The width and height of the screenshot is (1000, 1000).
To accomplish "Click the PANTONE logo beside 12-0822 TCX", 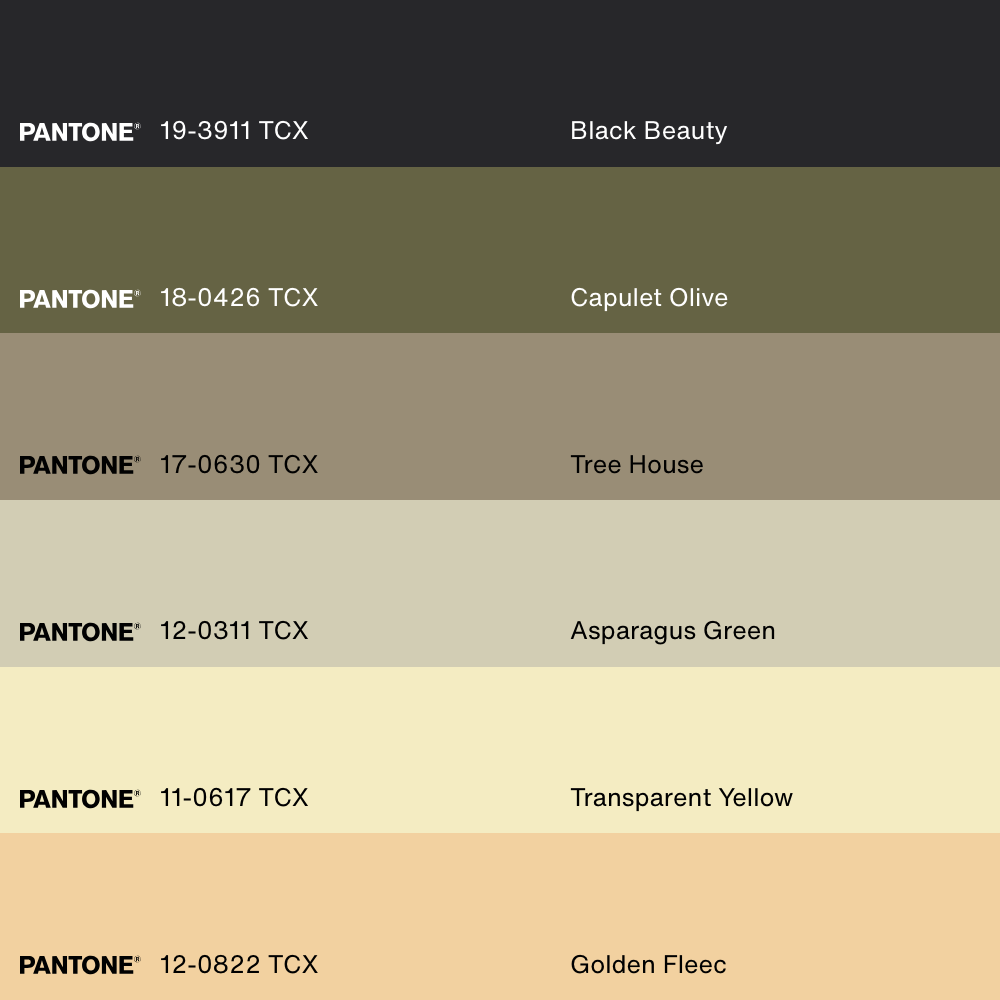I will tap(80, 965).
